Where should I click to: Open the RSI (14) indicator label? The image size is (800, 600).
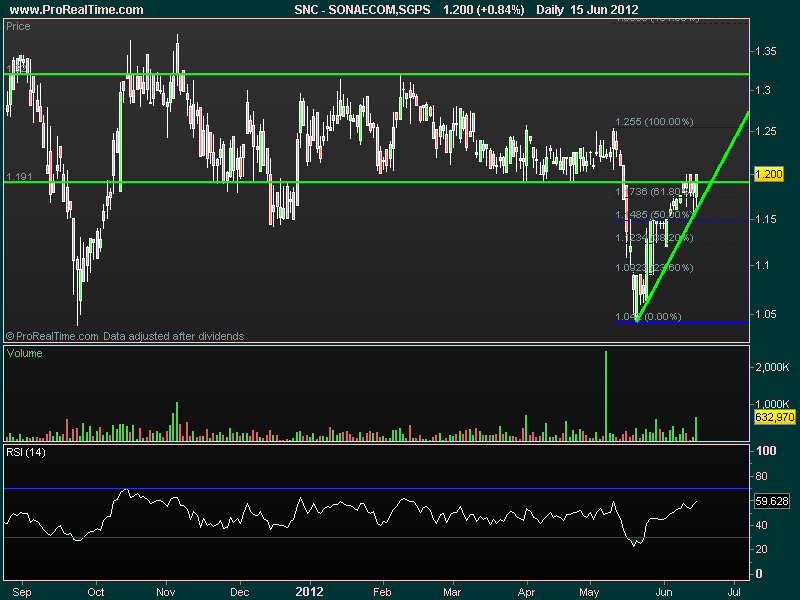pos(26,453)
